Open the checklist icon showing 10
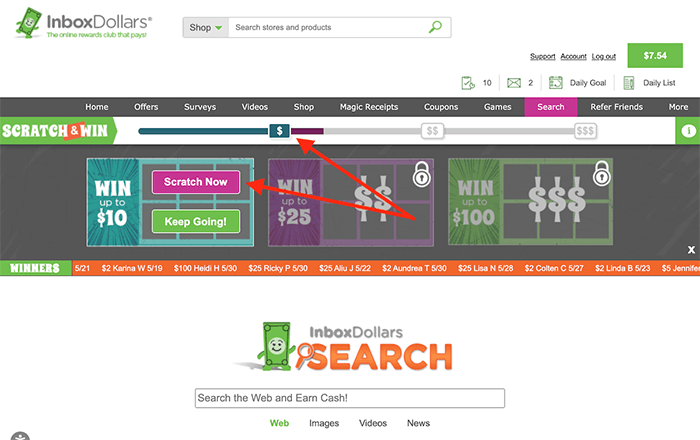Screen dimensions: 700x440 point(467,83)
